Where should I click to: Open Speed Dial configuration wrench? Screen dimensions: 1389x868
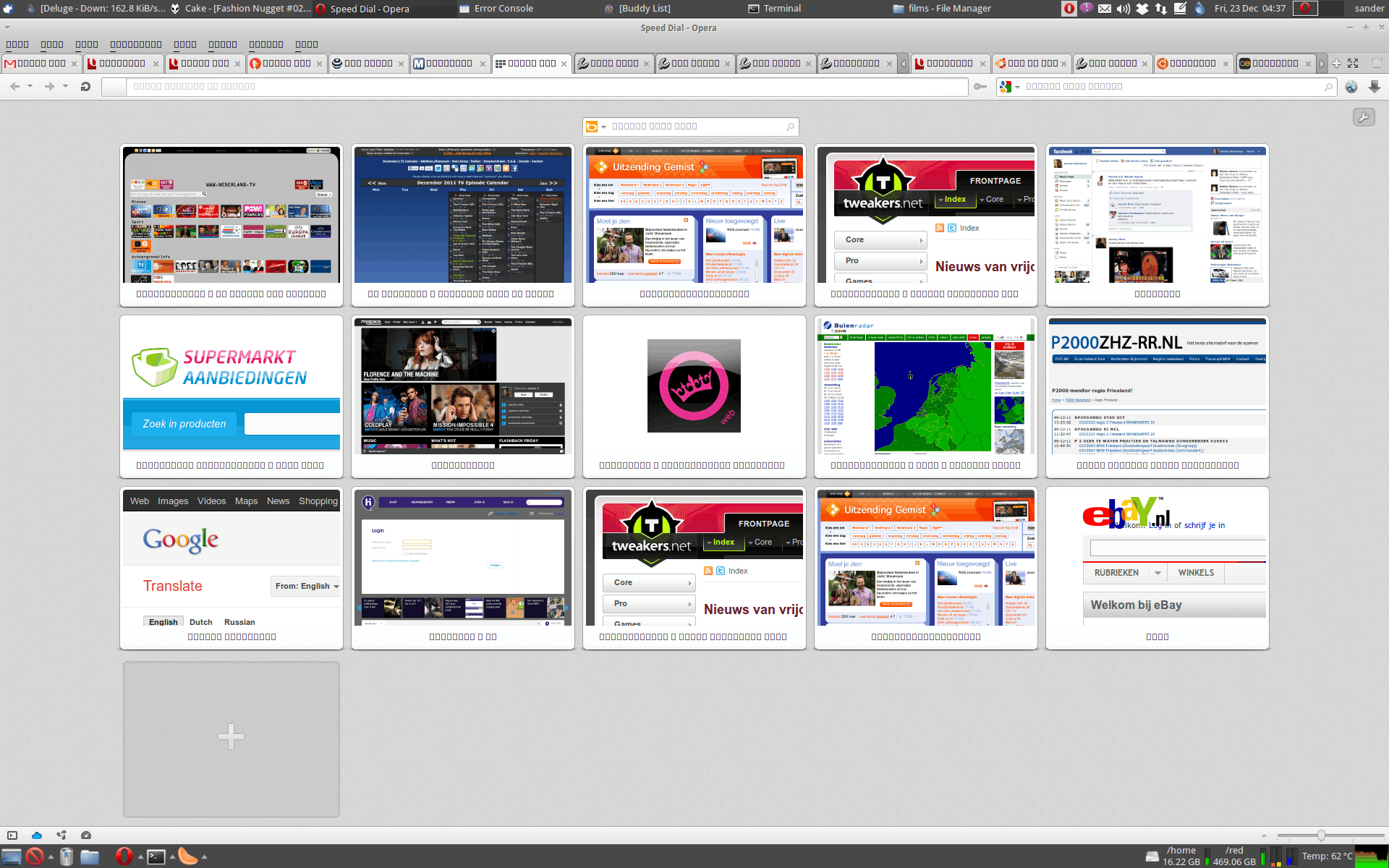1363,117
